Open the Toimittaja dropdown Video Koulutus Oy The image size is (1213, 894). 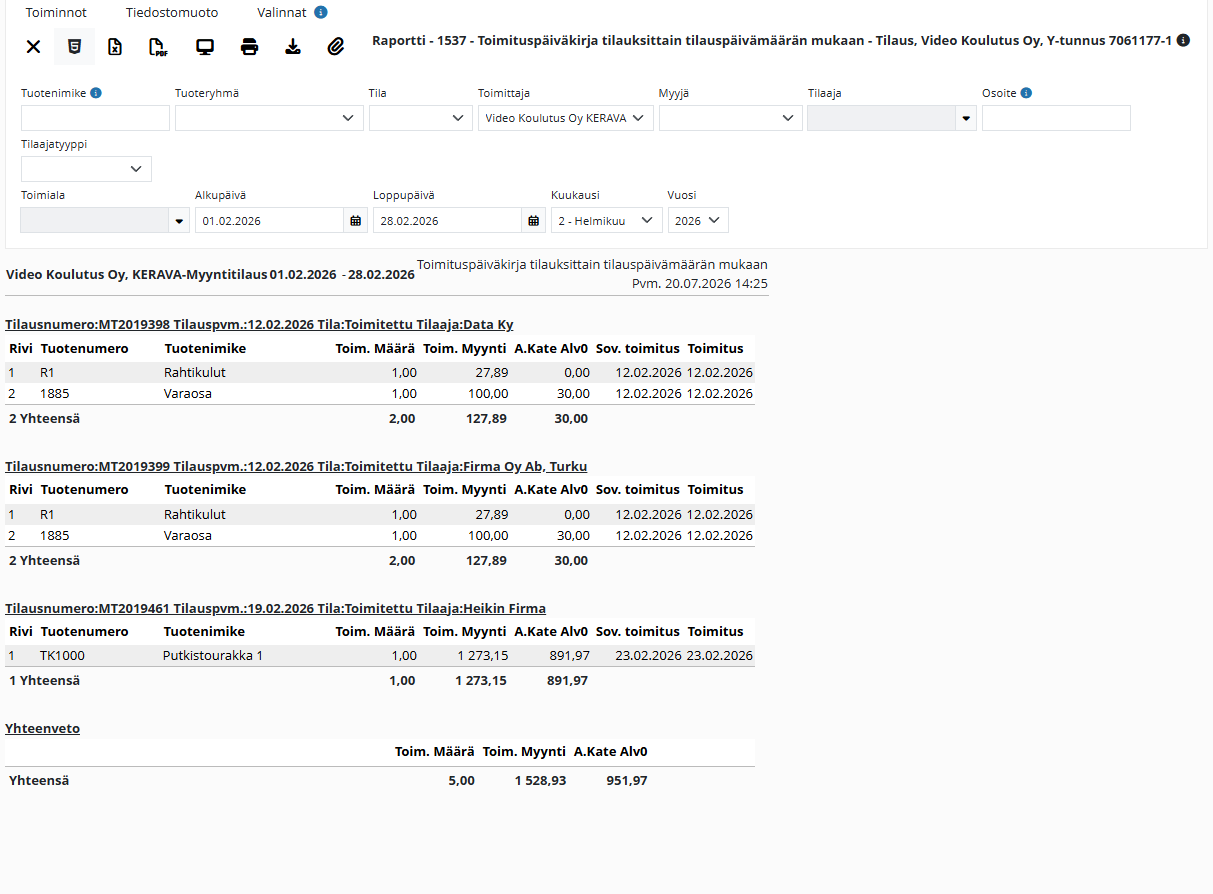click(x=566, y=118)
